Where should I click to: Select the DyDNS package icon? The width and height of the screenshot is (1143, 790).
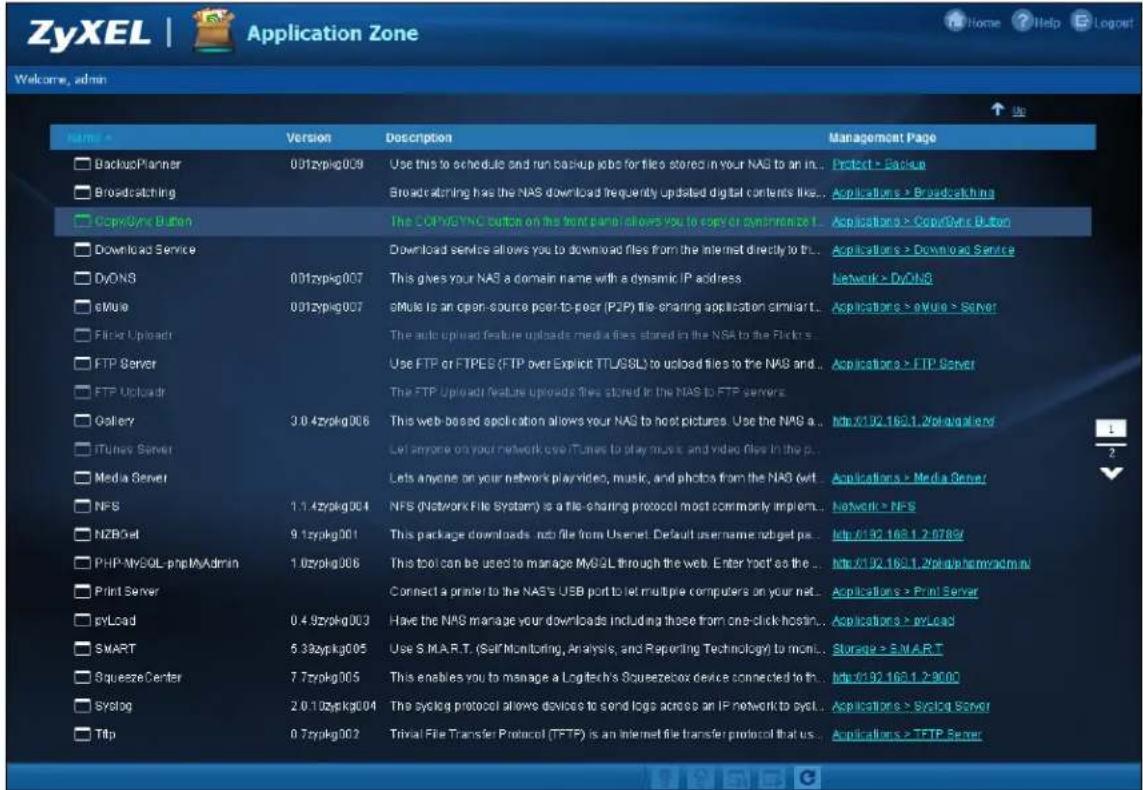82,278
